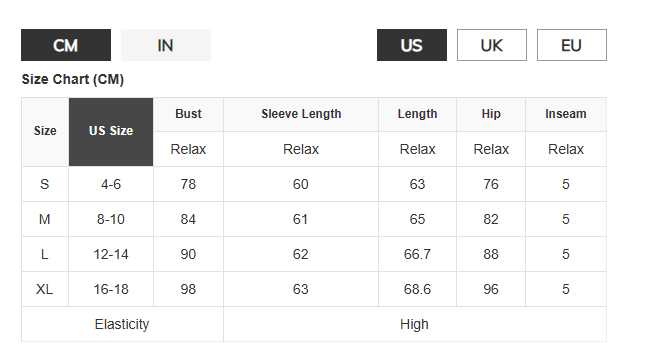This screenshot has height=360, width=646.
Task: Click the High elasticity value
Action: pyautogui.click(x=414, y=324)
